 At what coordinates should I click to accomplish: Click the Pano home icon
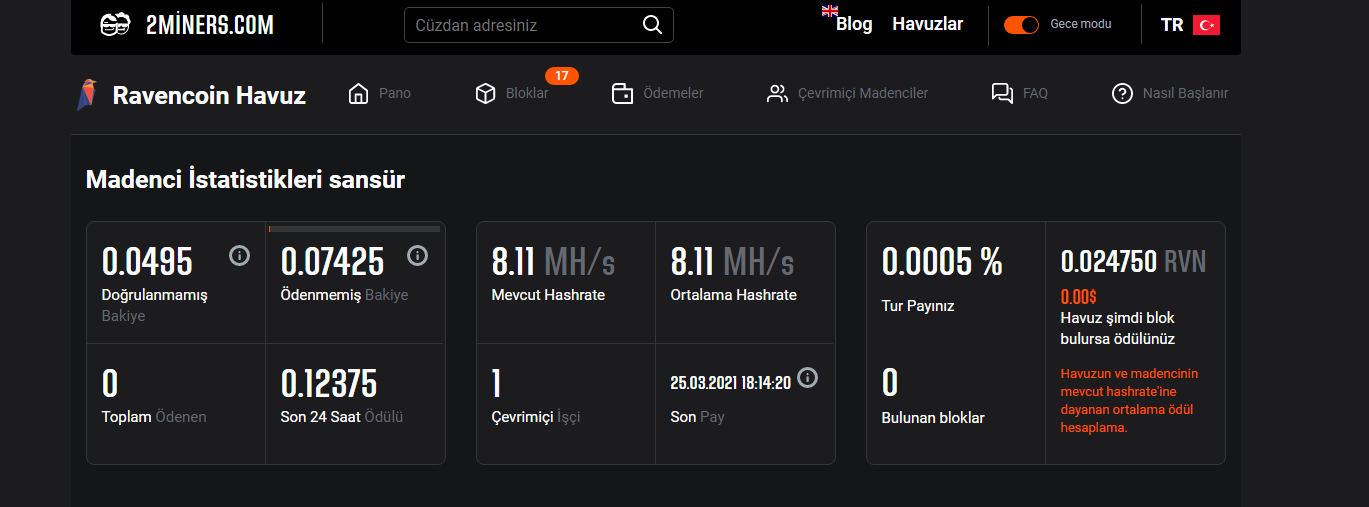pyautogui.click(x=358, y=94)
